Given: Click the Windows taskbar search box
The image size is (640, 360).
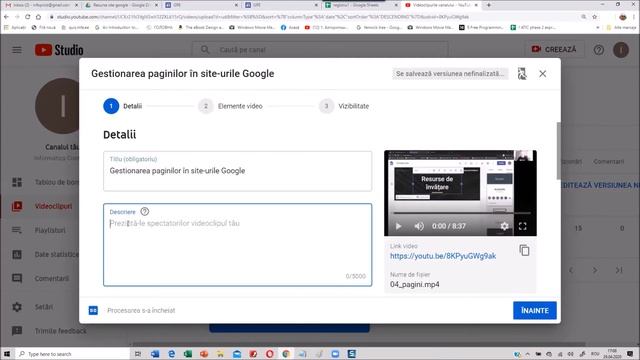Looking at the screenshot, I should point(72,354).
